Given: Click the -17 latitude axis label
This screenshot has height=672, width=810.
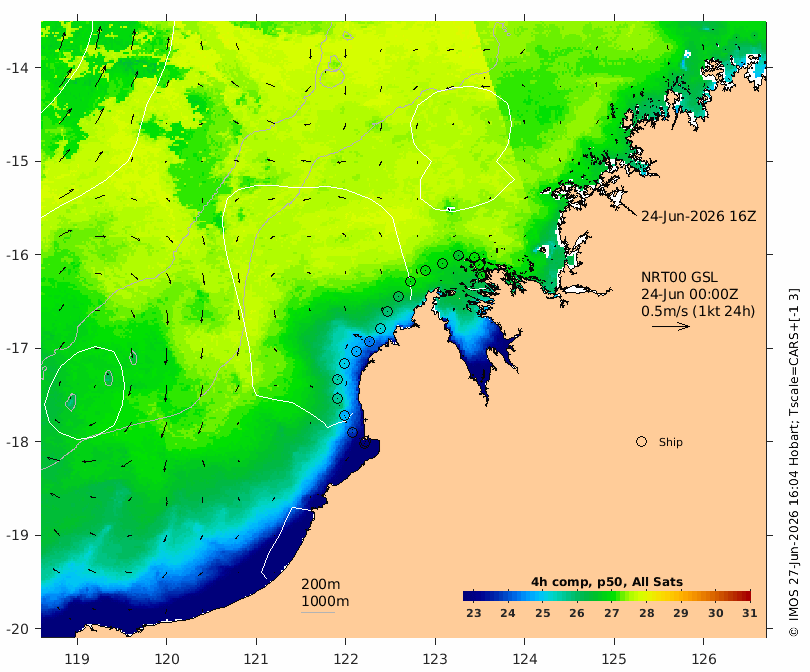Looking at the screenshot, I should click(17, 348).
